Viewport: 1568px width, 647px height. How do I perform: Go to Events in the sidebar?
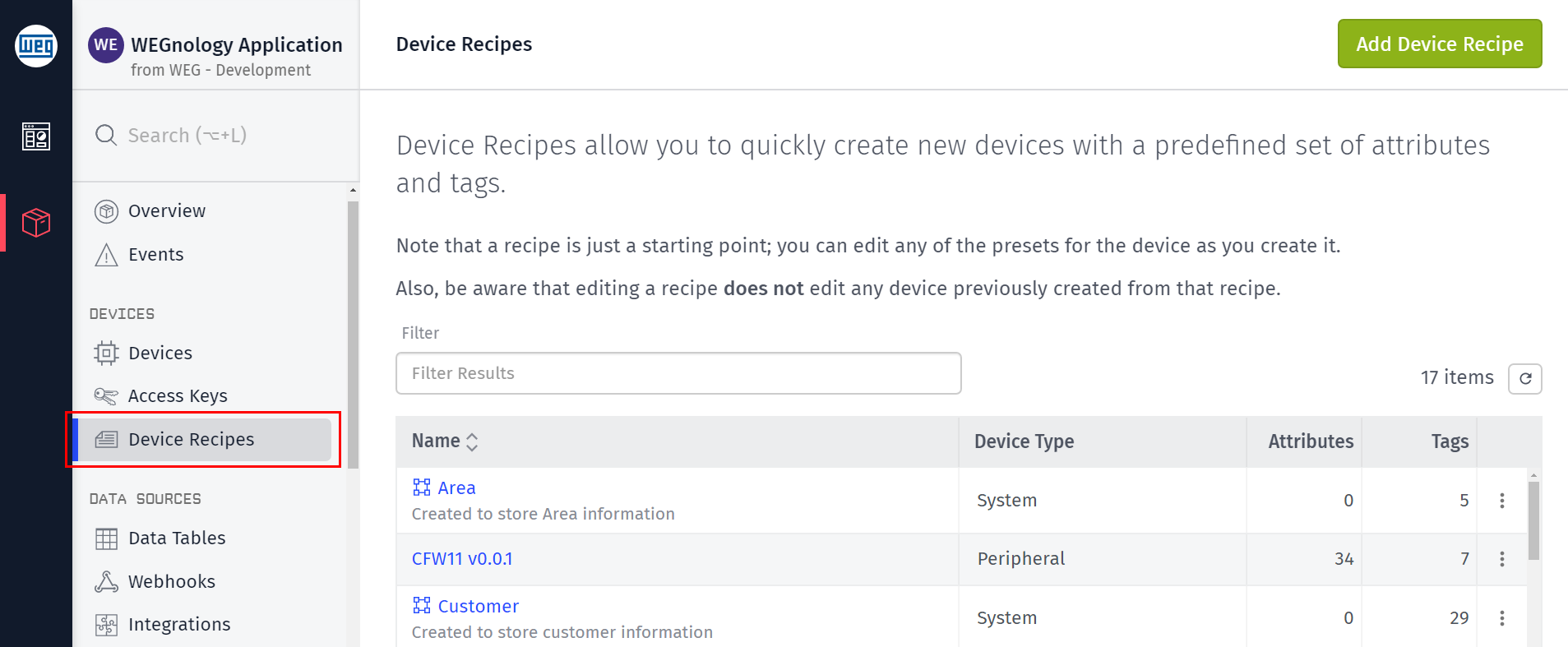coord(156,255)
